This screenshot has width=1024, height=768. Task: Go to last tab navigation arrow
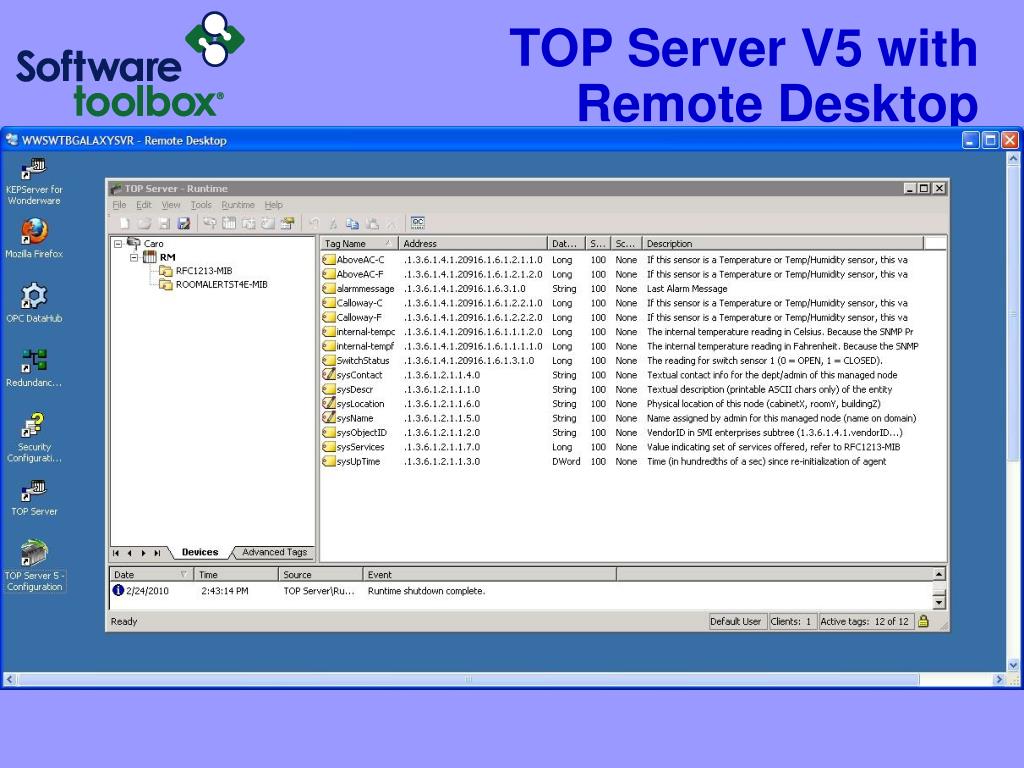[x=157, y=553]
